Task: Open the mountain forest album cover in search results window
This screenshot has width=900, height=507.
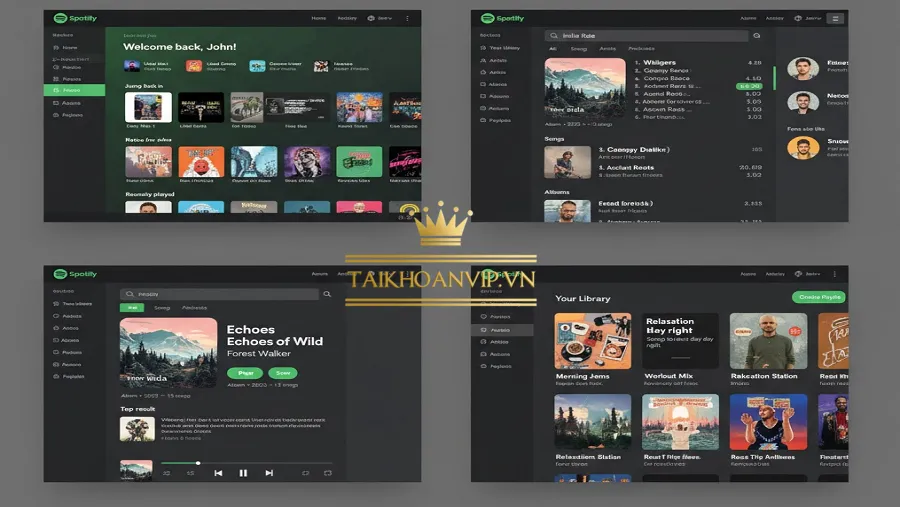Action: click(585, 88)
